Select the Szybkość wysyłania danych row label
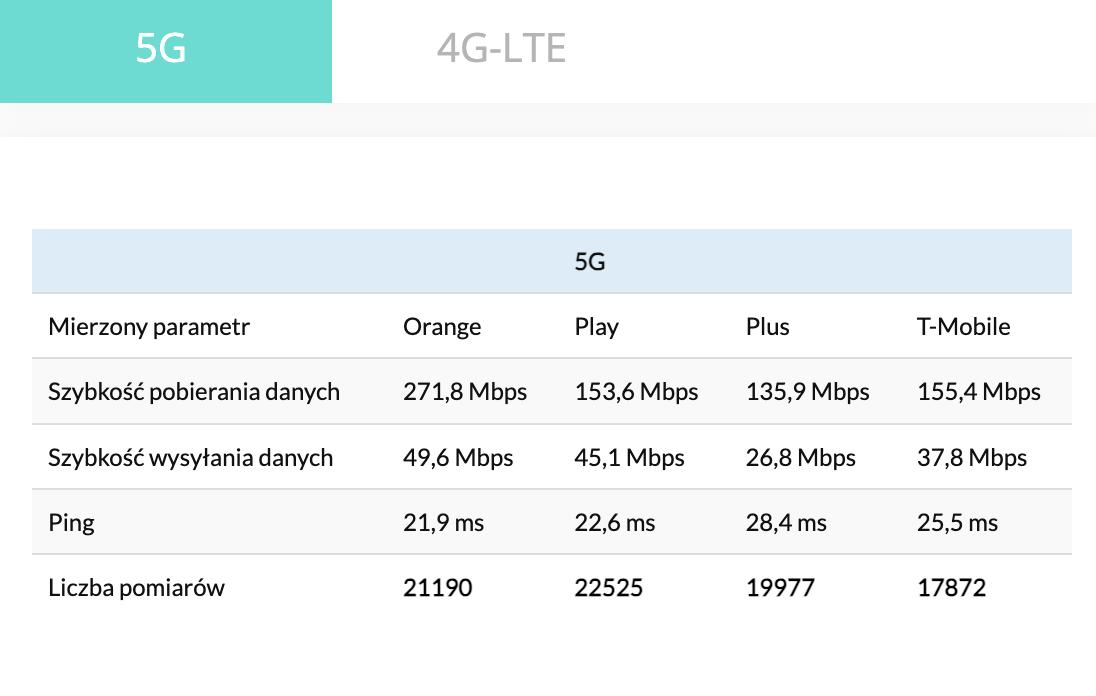The height and width of the screenshot is (696, 1096). (x=190, y=458)
